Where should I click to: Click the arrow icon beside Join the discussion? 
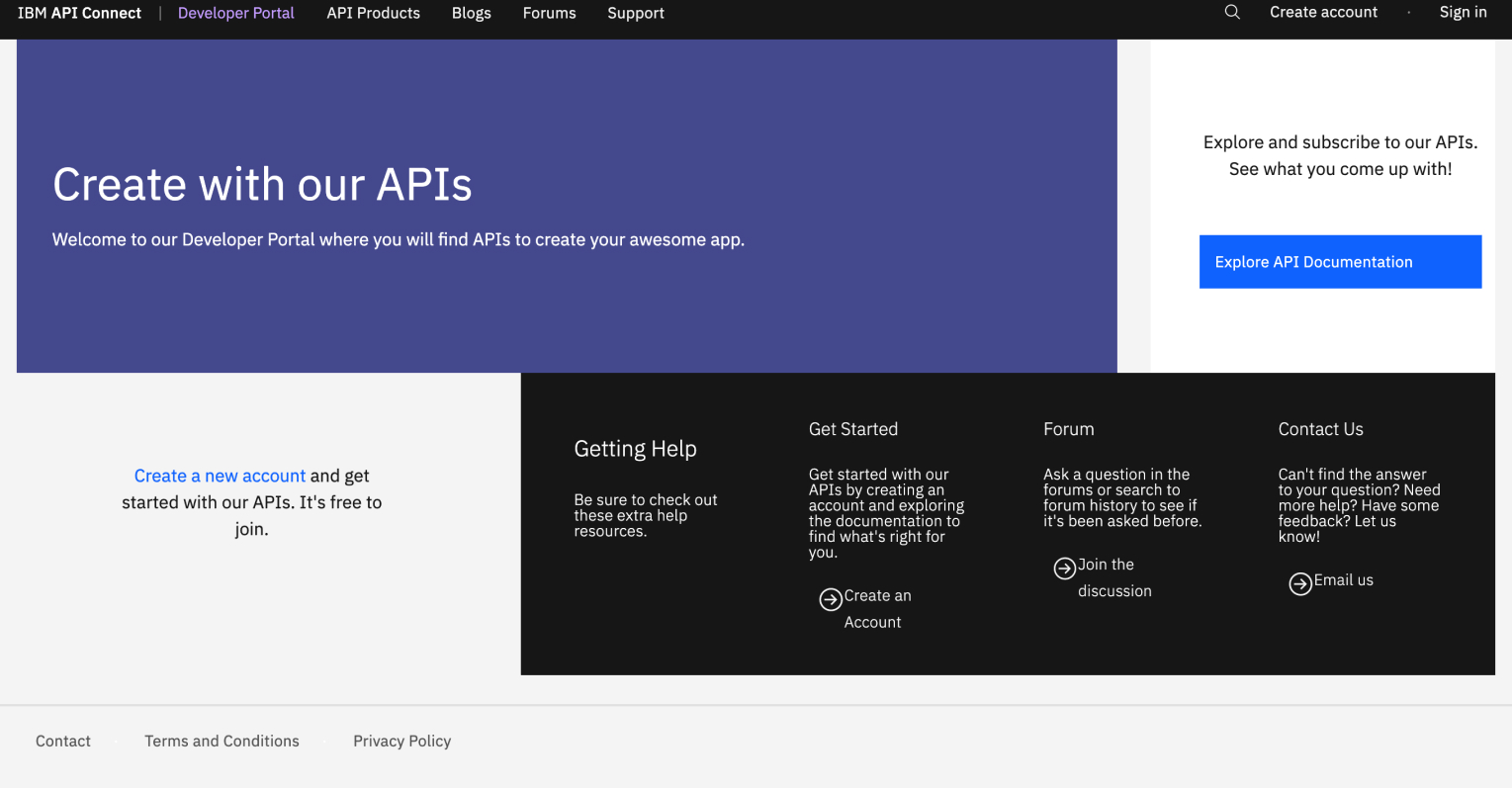coord(1064,568)
